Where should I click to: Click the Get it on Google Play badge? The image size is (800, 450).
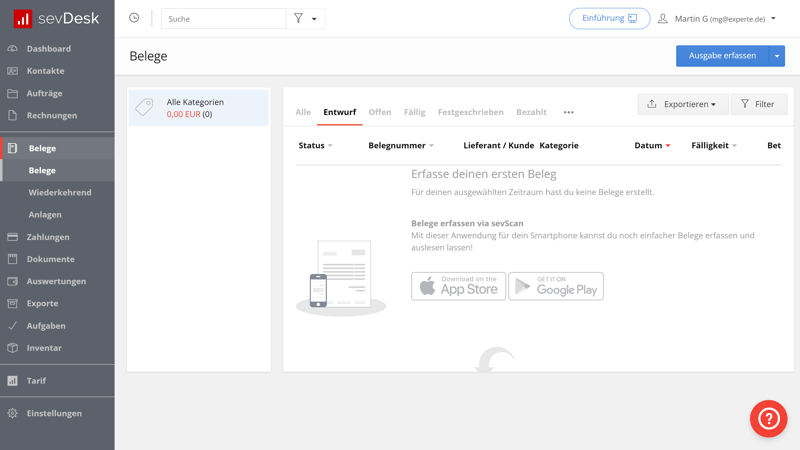(556, 286)
